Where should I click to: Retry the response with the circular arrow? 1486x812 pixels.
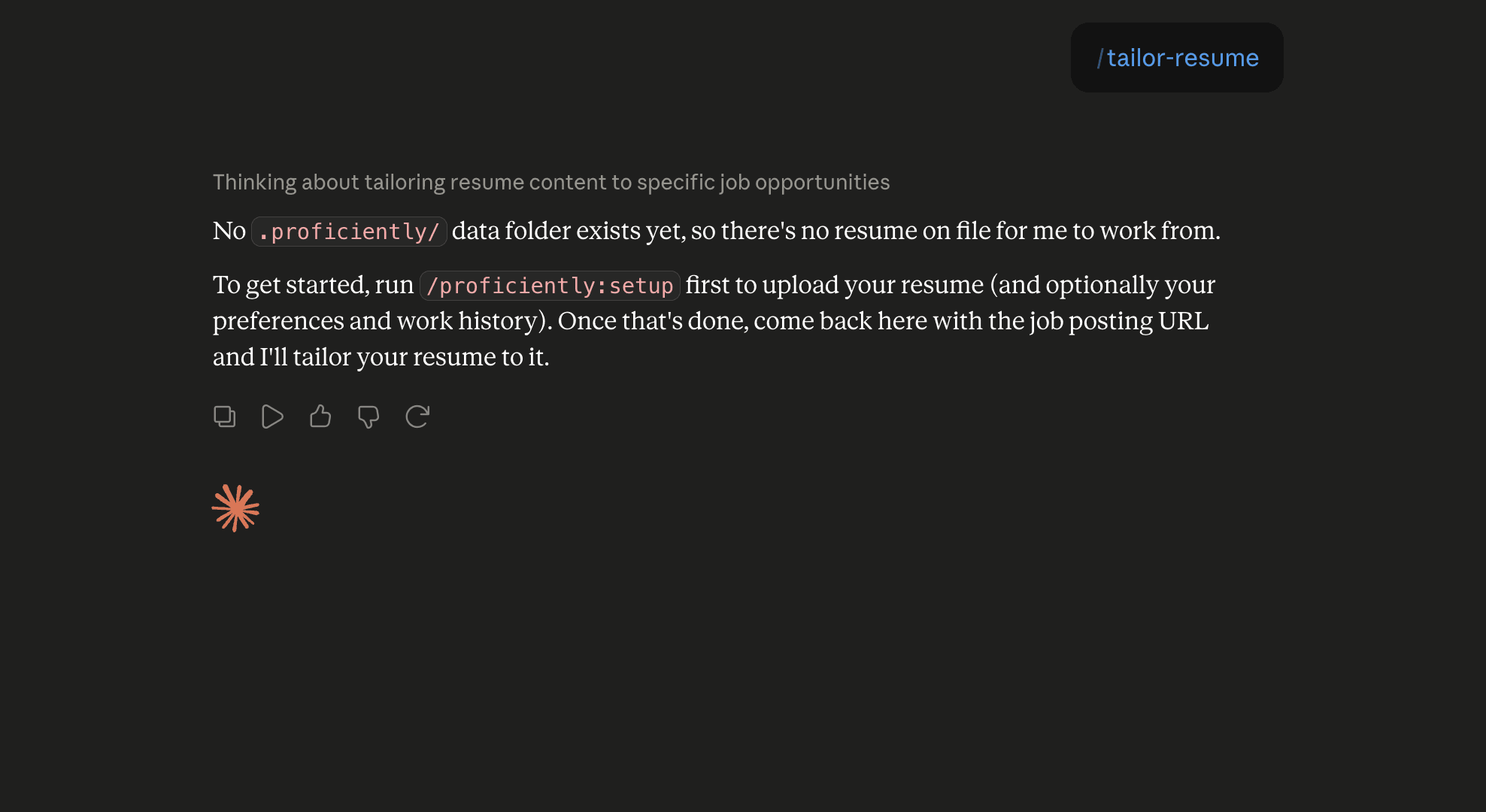(417, 417)
